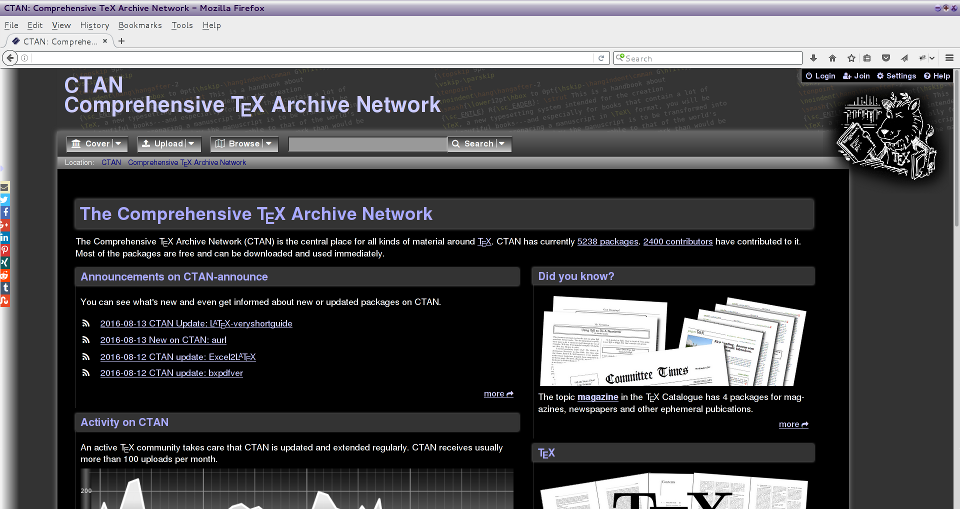Open the 2400 contributors link

point(678,241)
